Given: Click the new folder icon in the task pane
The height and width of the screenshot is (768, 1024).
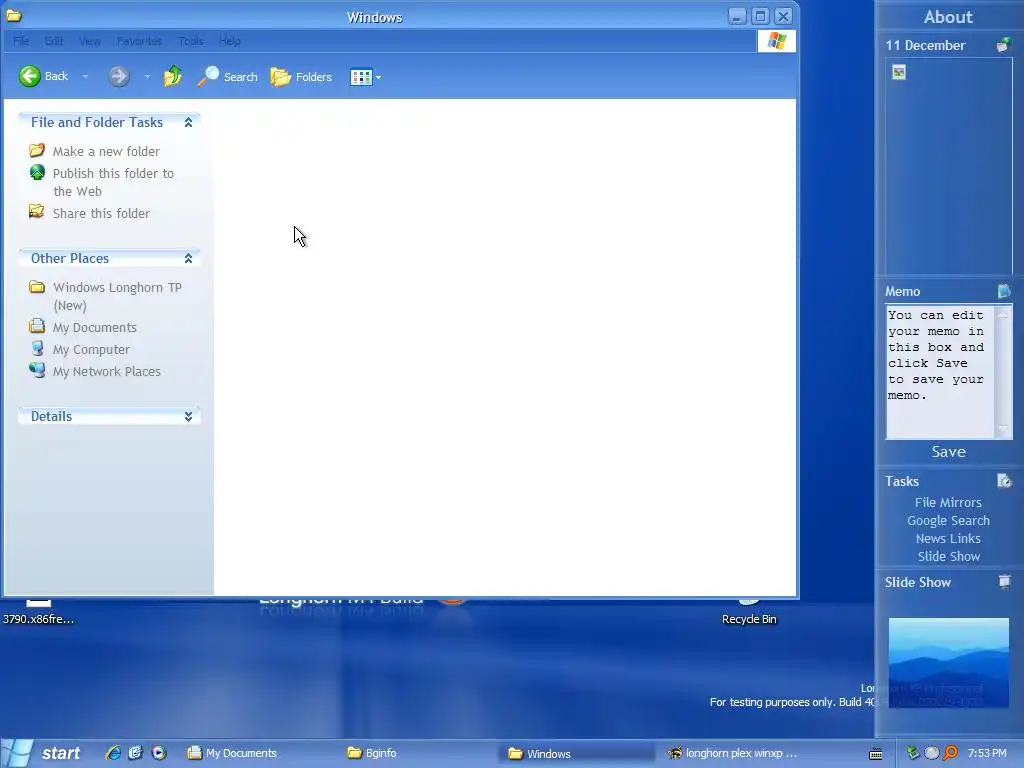Looking at the screenshot, I should click(x=37, y=150).
